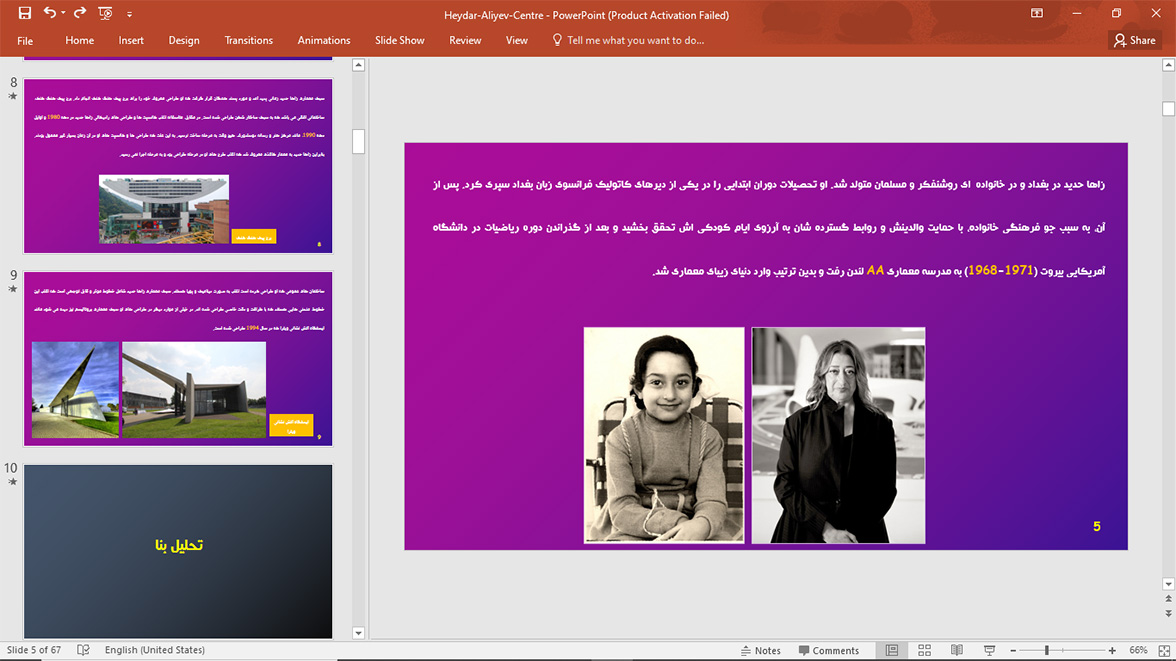Screen dimensions: 1176x661
Task: Click the animation star under slide 8
Action: (x=12, y=97)
